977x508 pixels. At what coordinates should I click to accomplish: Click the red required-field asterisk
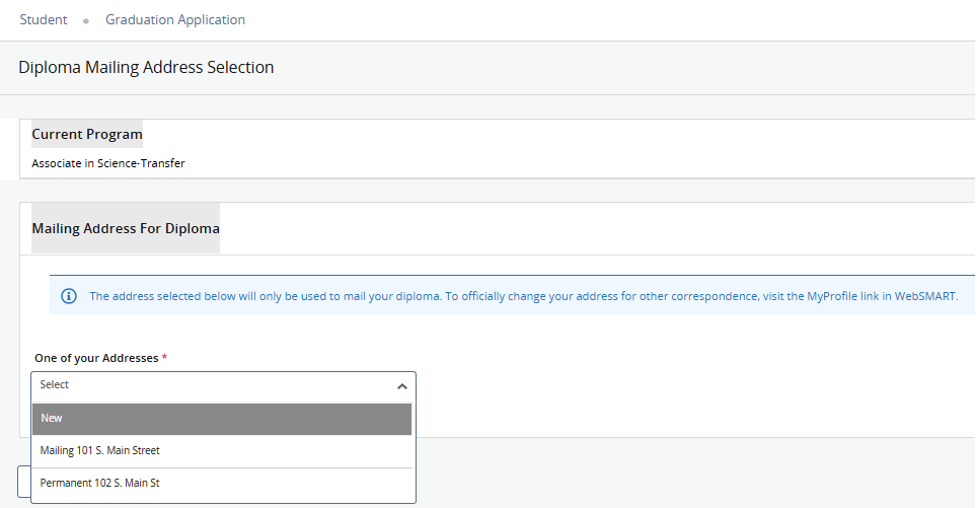coord(164,357)
